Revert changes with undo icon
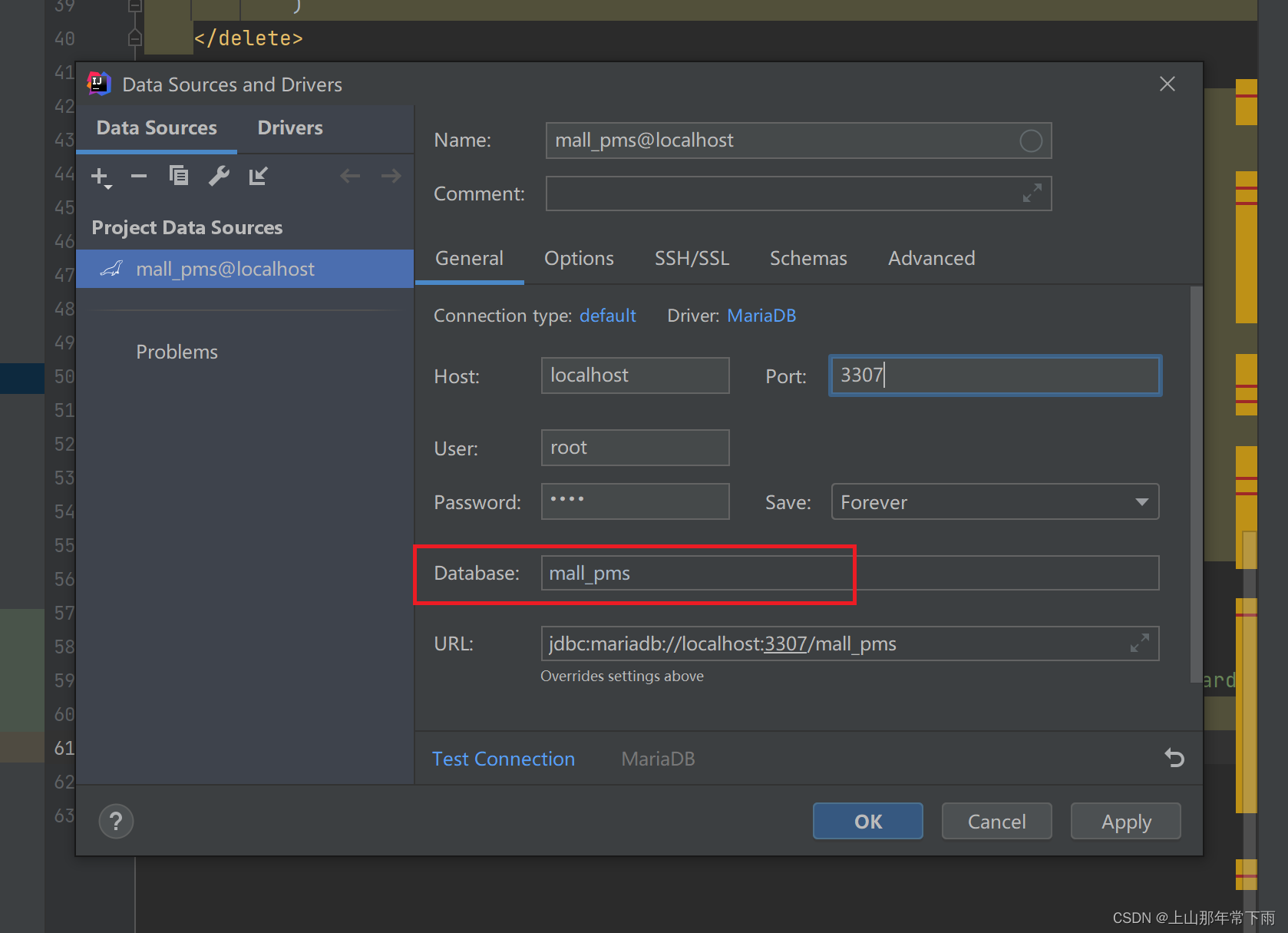Screen dimensions: 1288x933 click(1174, 759)
